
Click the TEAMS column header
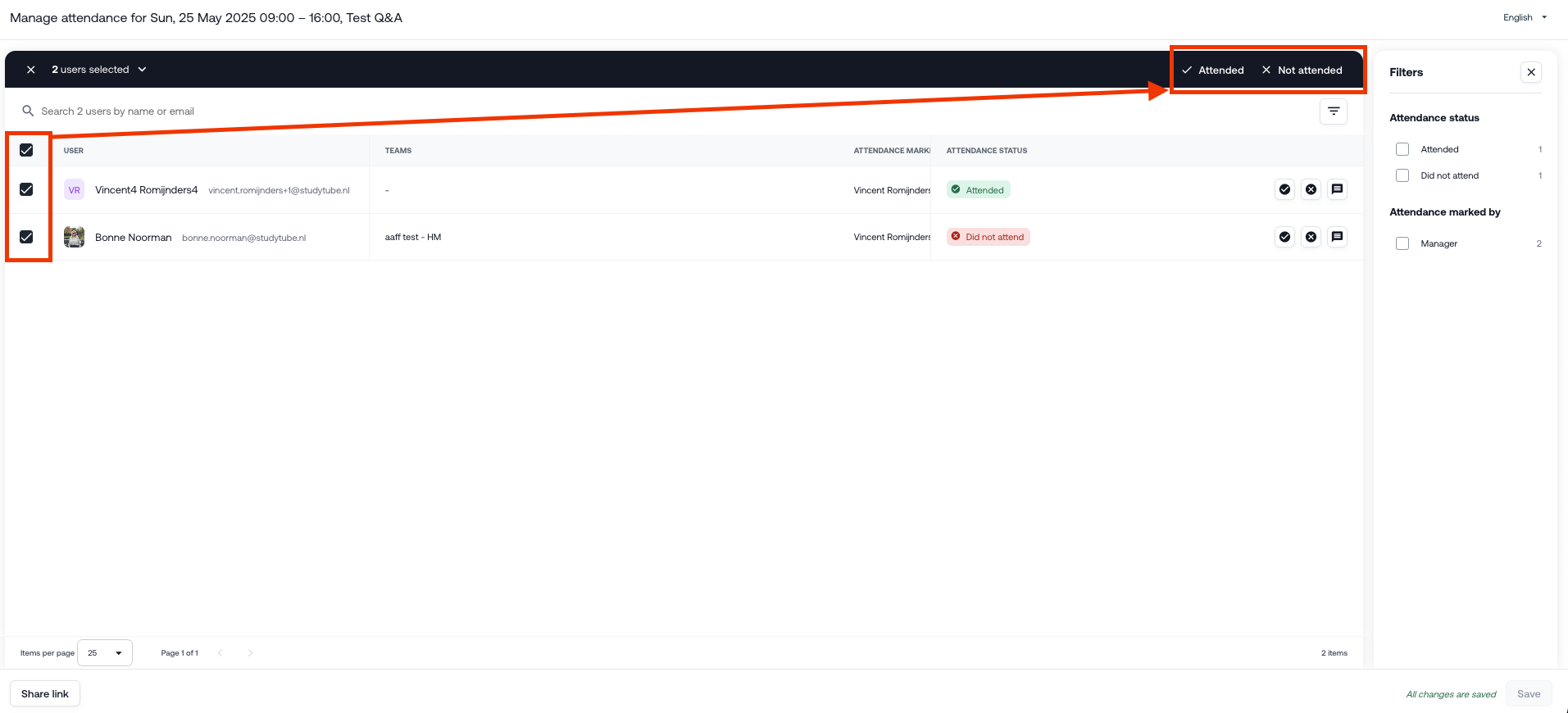tap(398, 151)
